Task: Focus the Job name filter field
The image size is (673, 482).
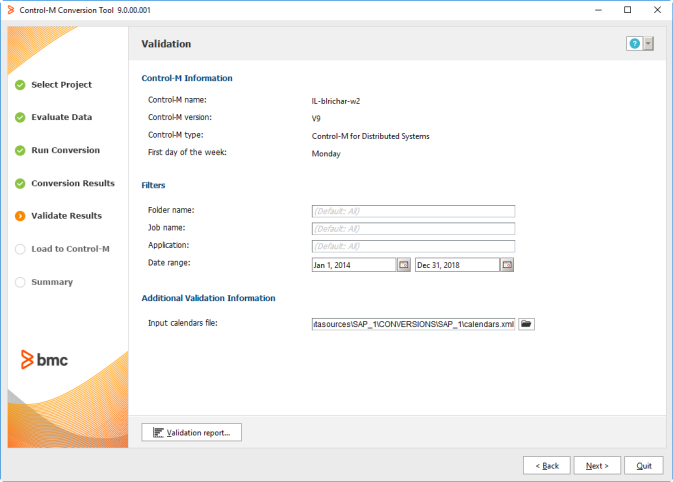Action: point(413,229)
